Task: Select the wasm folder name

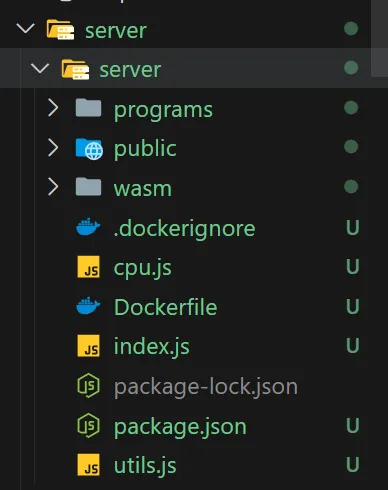Action: tap(143, 189)
